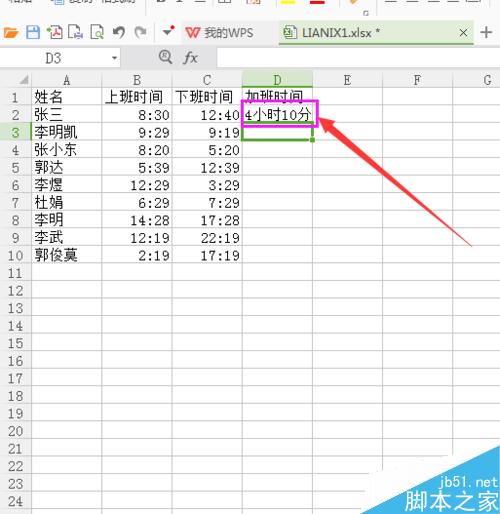The height and width of the screenshot is (514, 500).
Task: Select row 1 header
Action: [x=15, y=97]
